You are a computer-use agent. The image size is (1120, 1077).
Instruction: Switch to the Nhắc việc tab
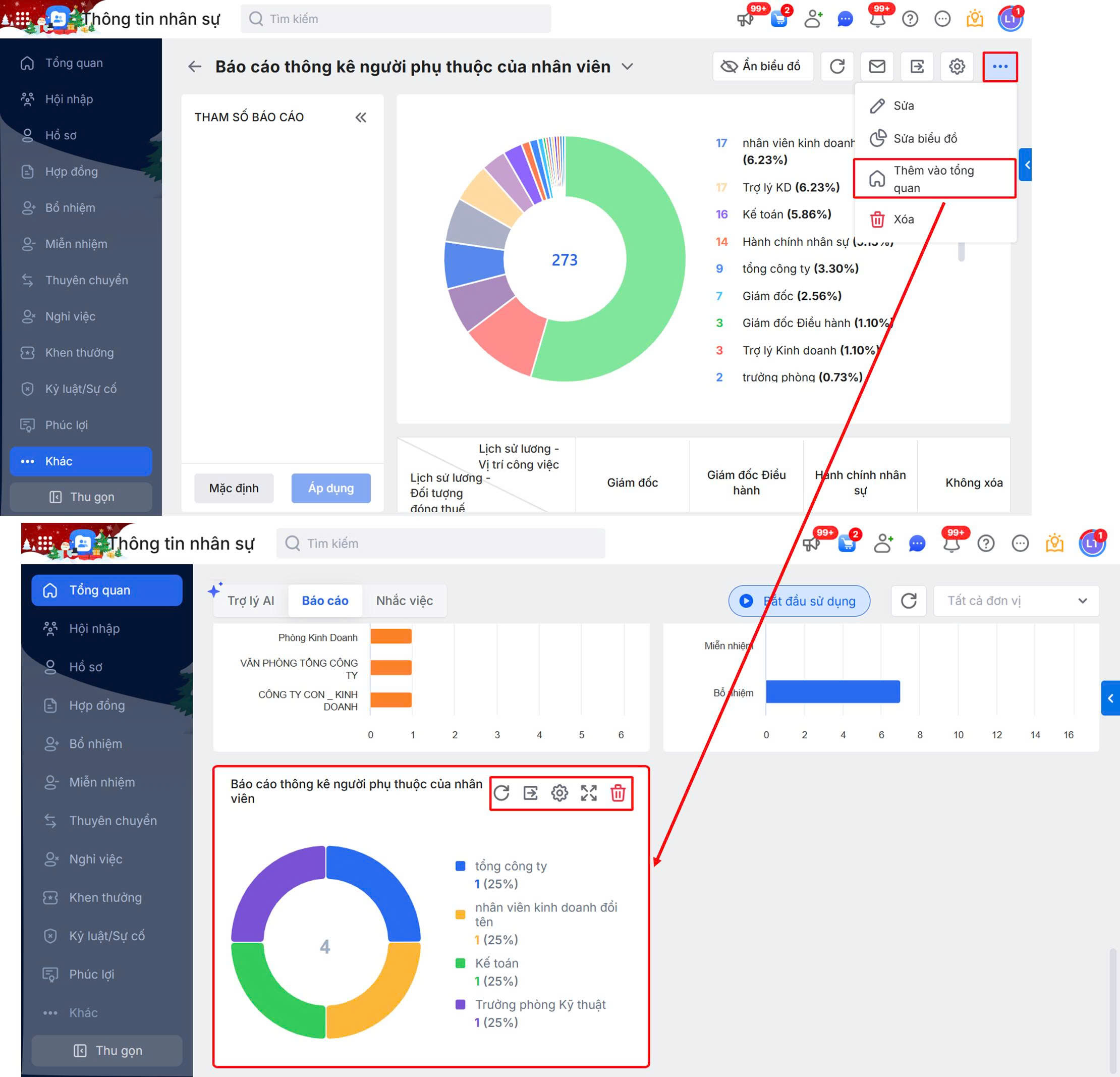tap(404, 600)
